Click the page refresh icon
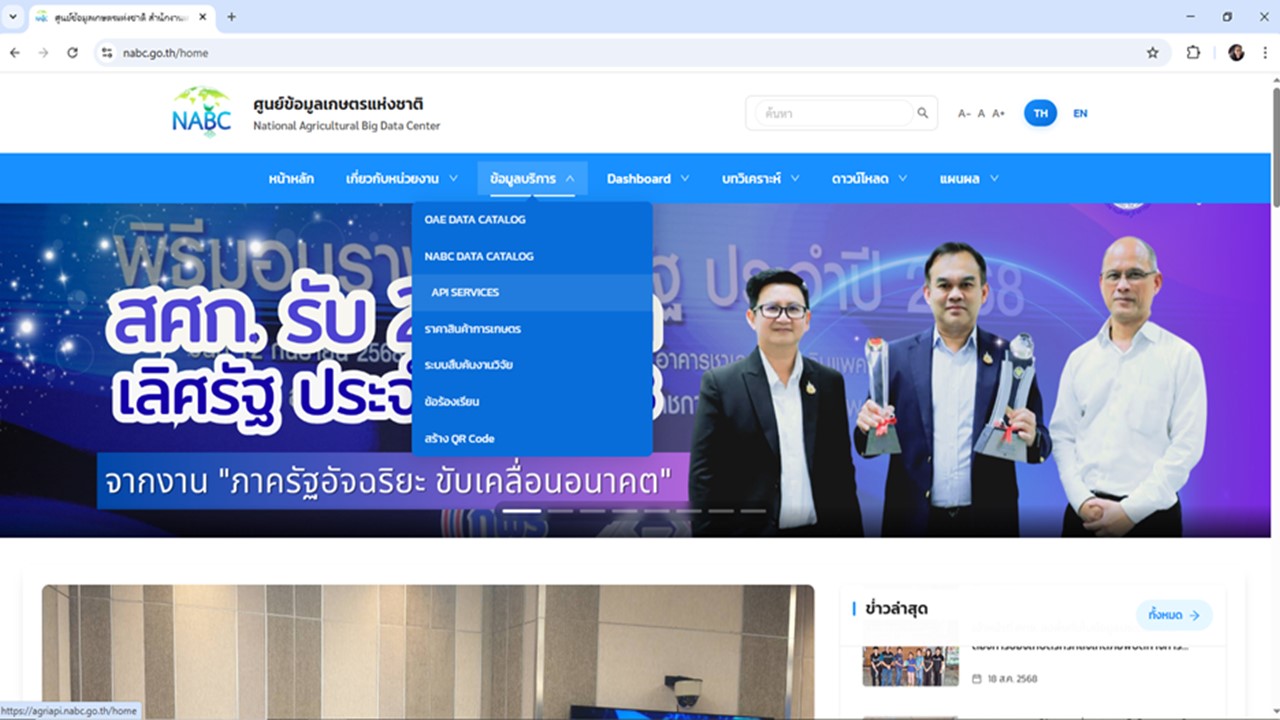Image resolution: width=1280 pixels, height=720 pixels. pos(71,52)
